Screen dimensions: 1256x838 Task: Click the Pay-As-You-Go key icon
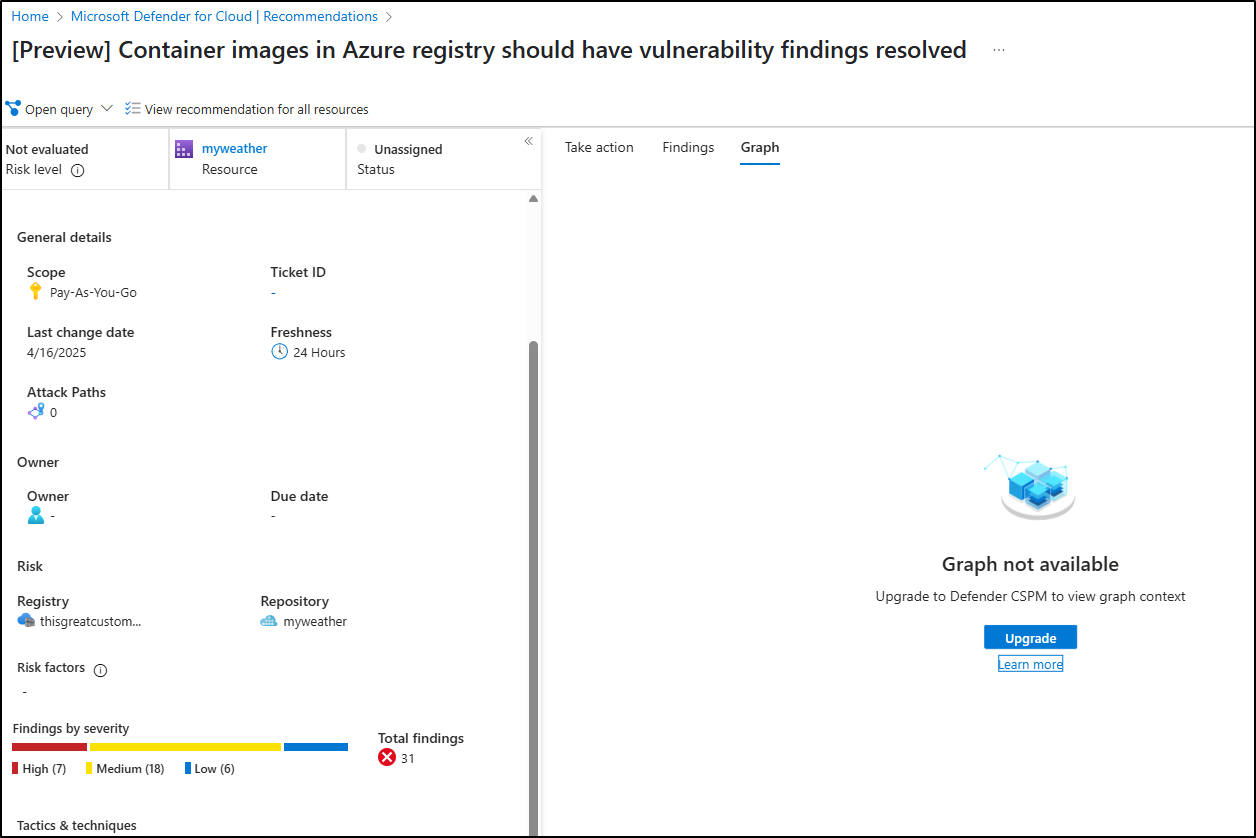point(36,292)
